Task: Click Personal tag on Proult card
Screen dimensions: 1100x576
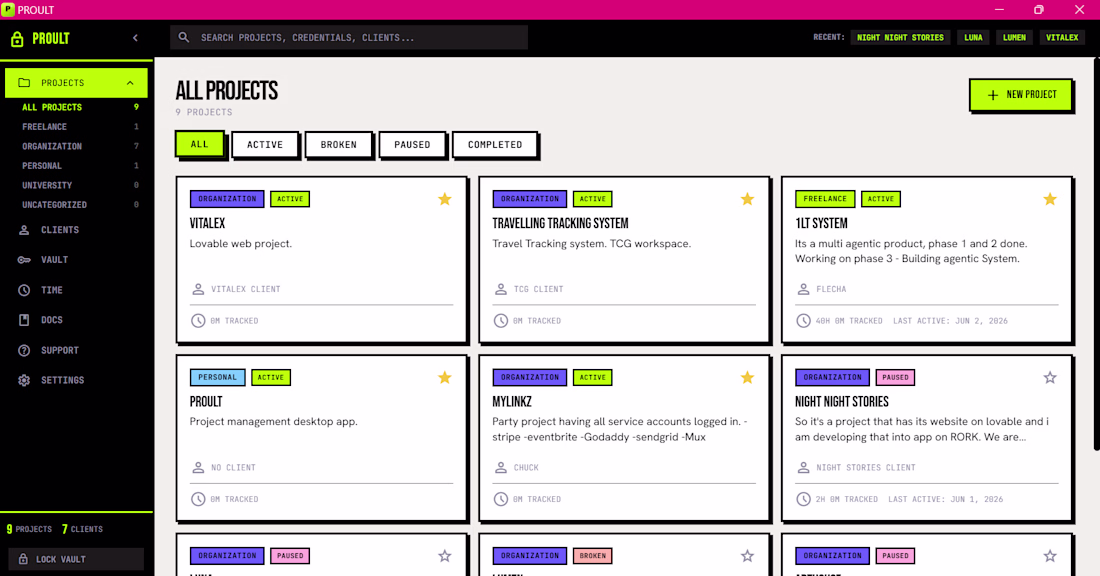Action: (217, 377)
